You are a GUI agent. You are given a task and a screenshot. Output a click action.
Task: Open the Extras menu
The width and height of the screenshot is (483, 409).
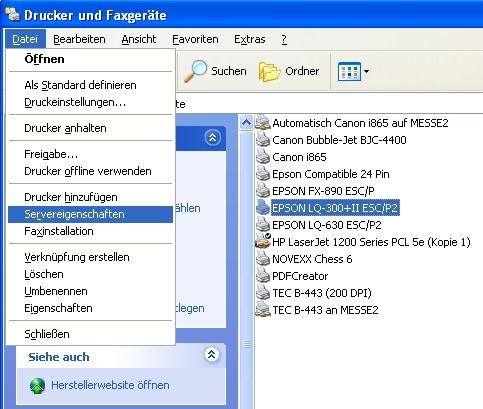click(x=250, y=39)
